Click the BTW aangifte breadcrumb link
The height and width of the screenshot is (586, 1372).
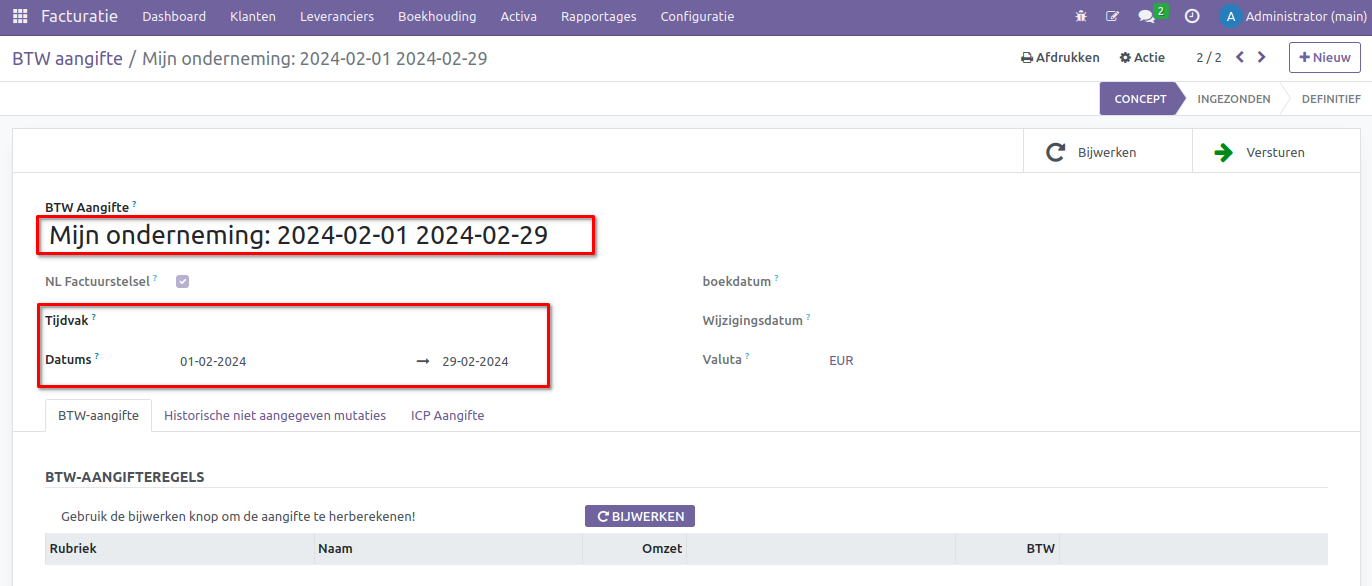(67, 59)
